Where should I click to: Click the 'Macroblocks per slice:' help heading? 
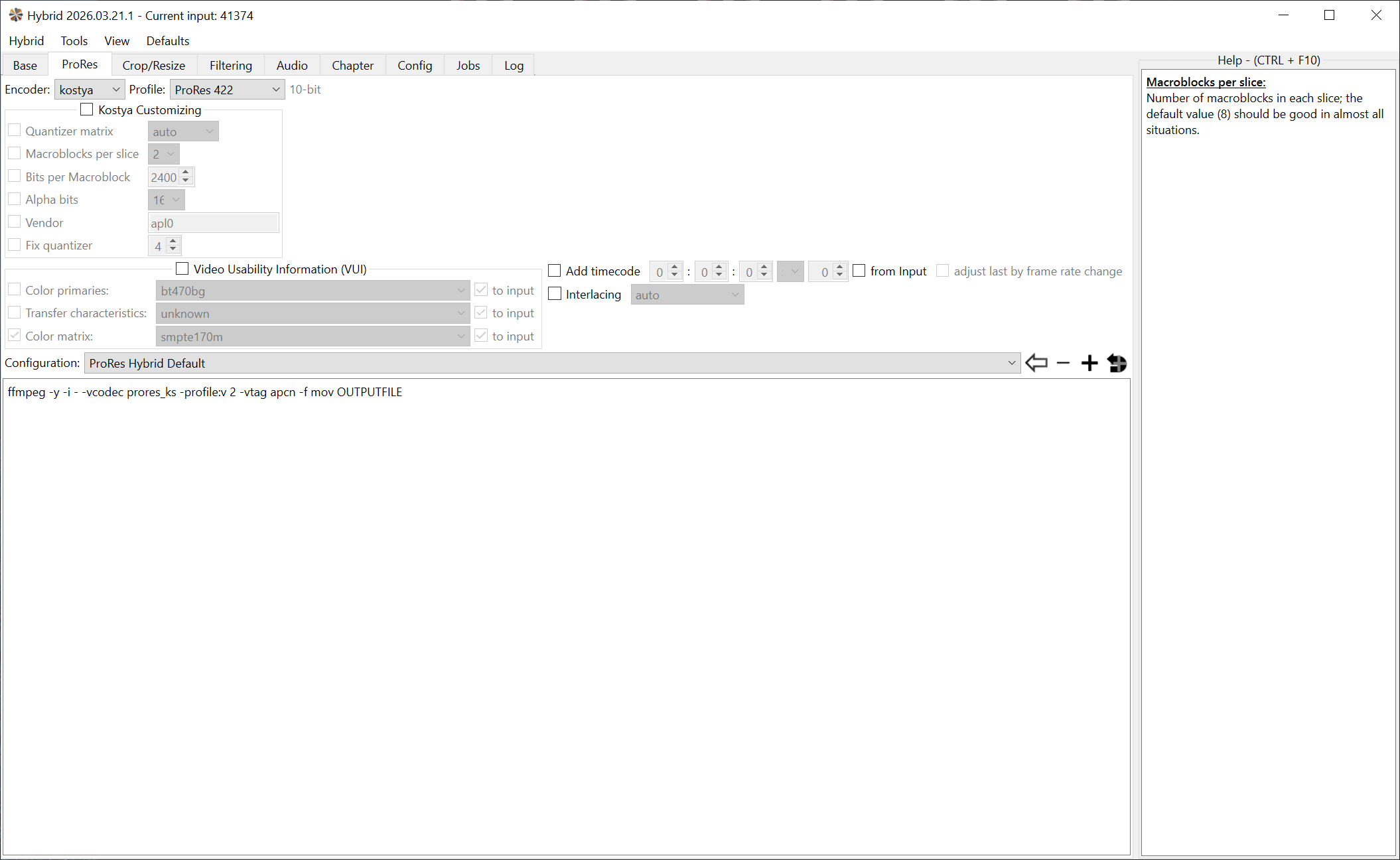pos(1206,82)
